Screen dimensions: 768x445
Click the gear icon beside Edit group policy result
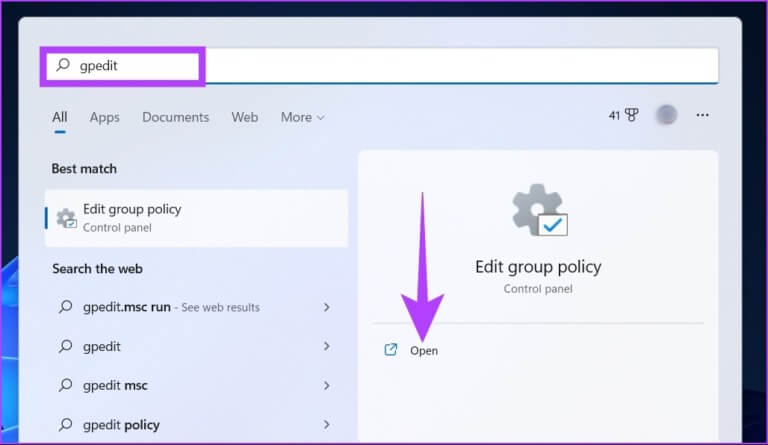[x=66, y=218]
